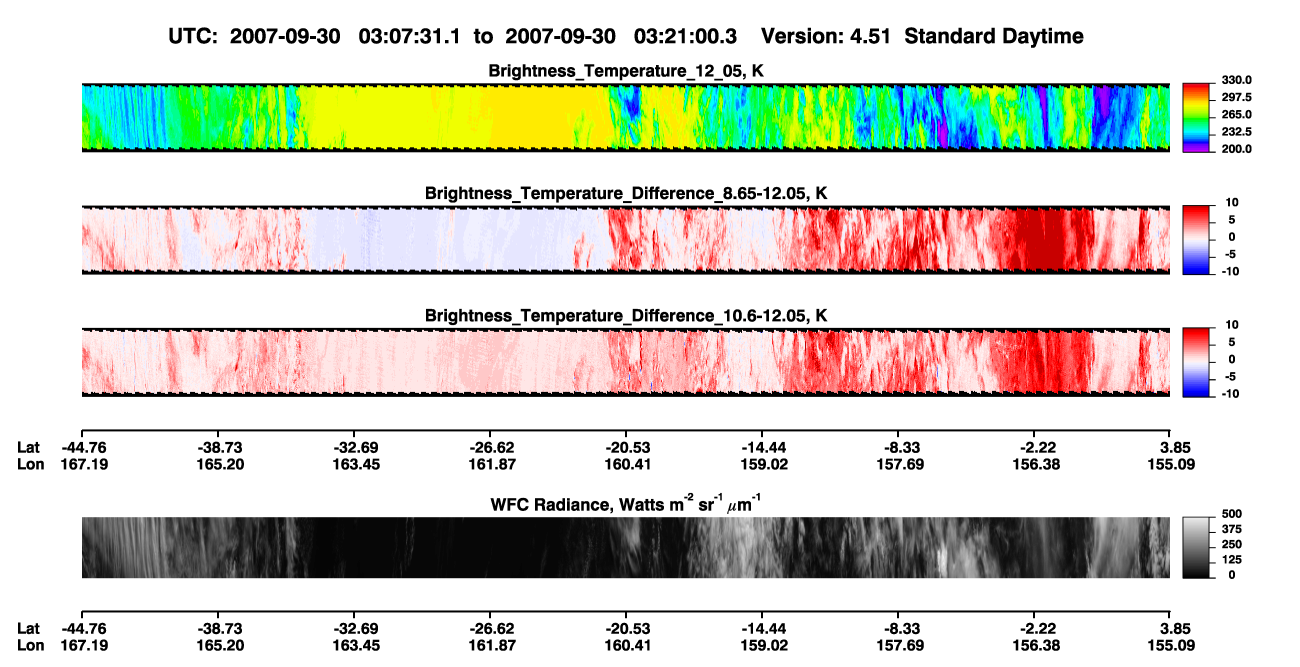
Task: Click the Lat label under the WFC Radiance panel
Action: [x=28, y=629]
